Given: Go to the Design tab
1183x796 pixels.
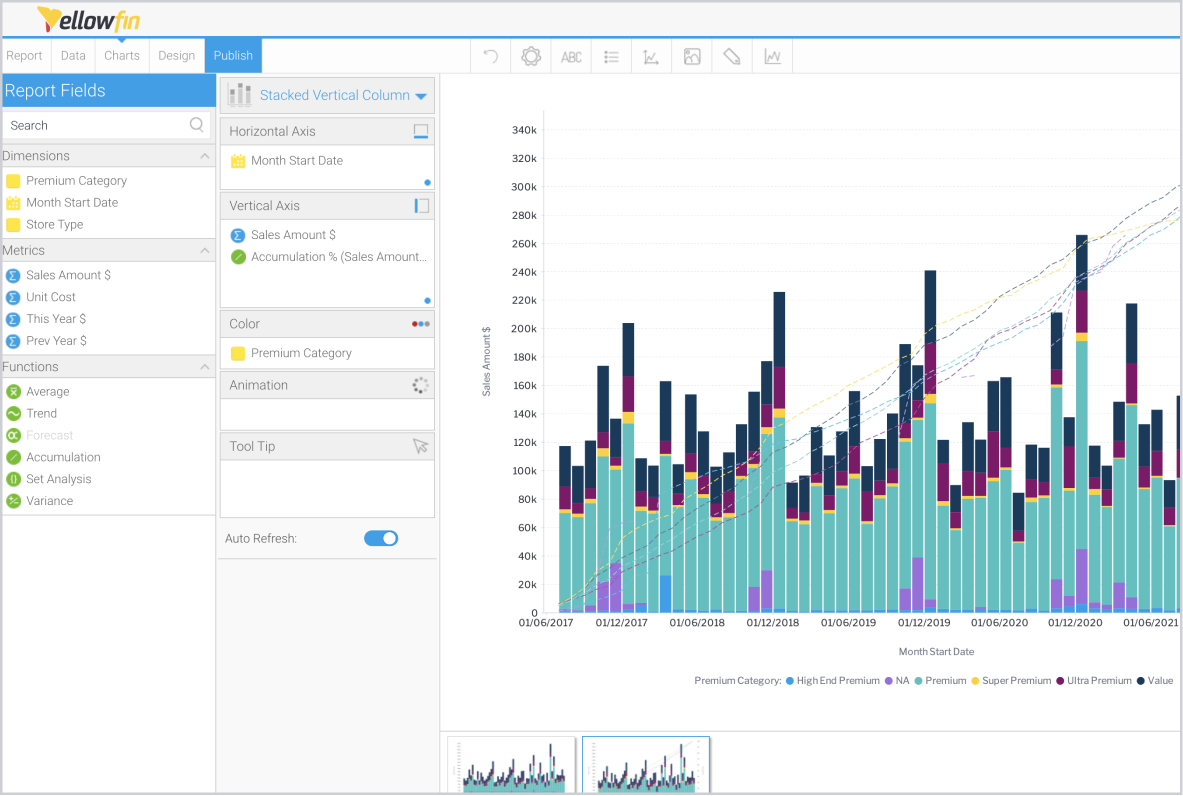Looking at the screenshot, I should (176, 56).
